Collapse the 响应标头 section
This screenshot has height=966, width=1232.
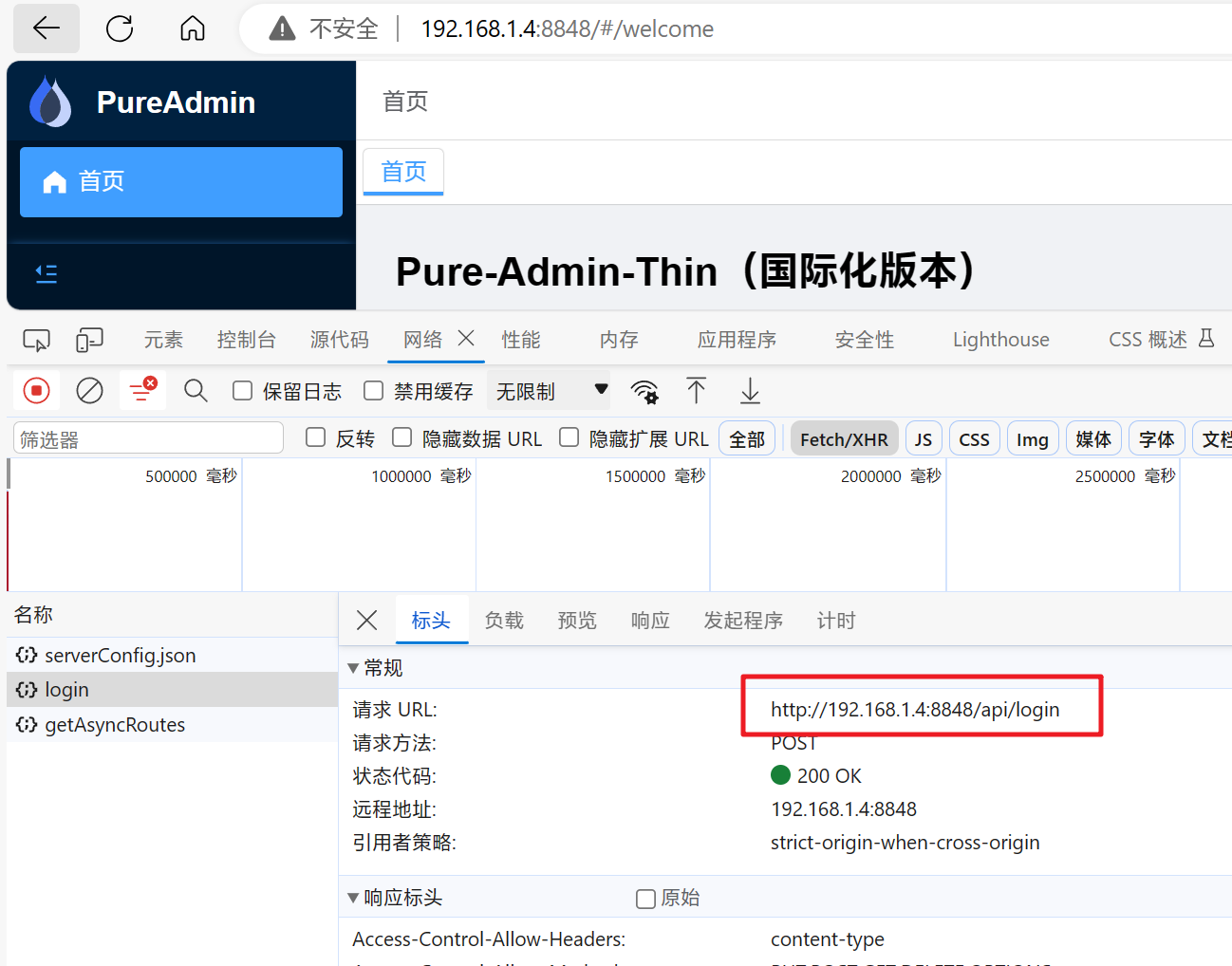(354, 898)
